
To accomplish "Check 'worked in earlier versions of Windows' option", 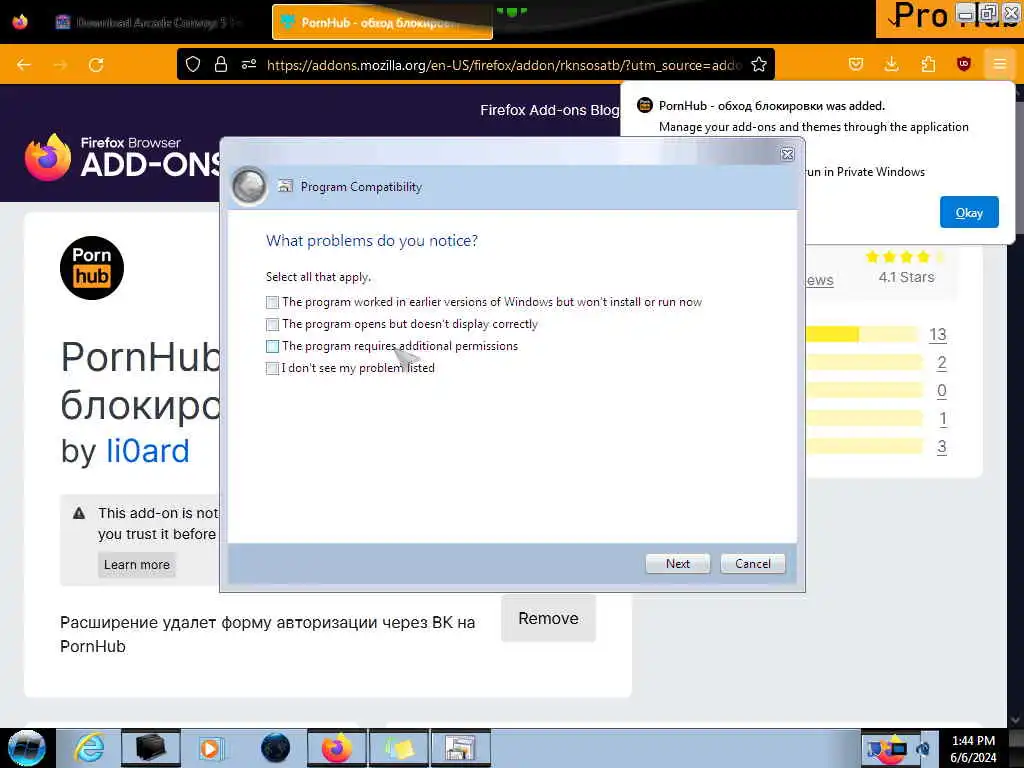I will point(272,302).
